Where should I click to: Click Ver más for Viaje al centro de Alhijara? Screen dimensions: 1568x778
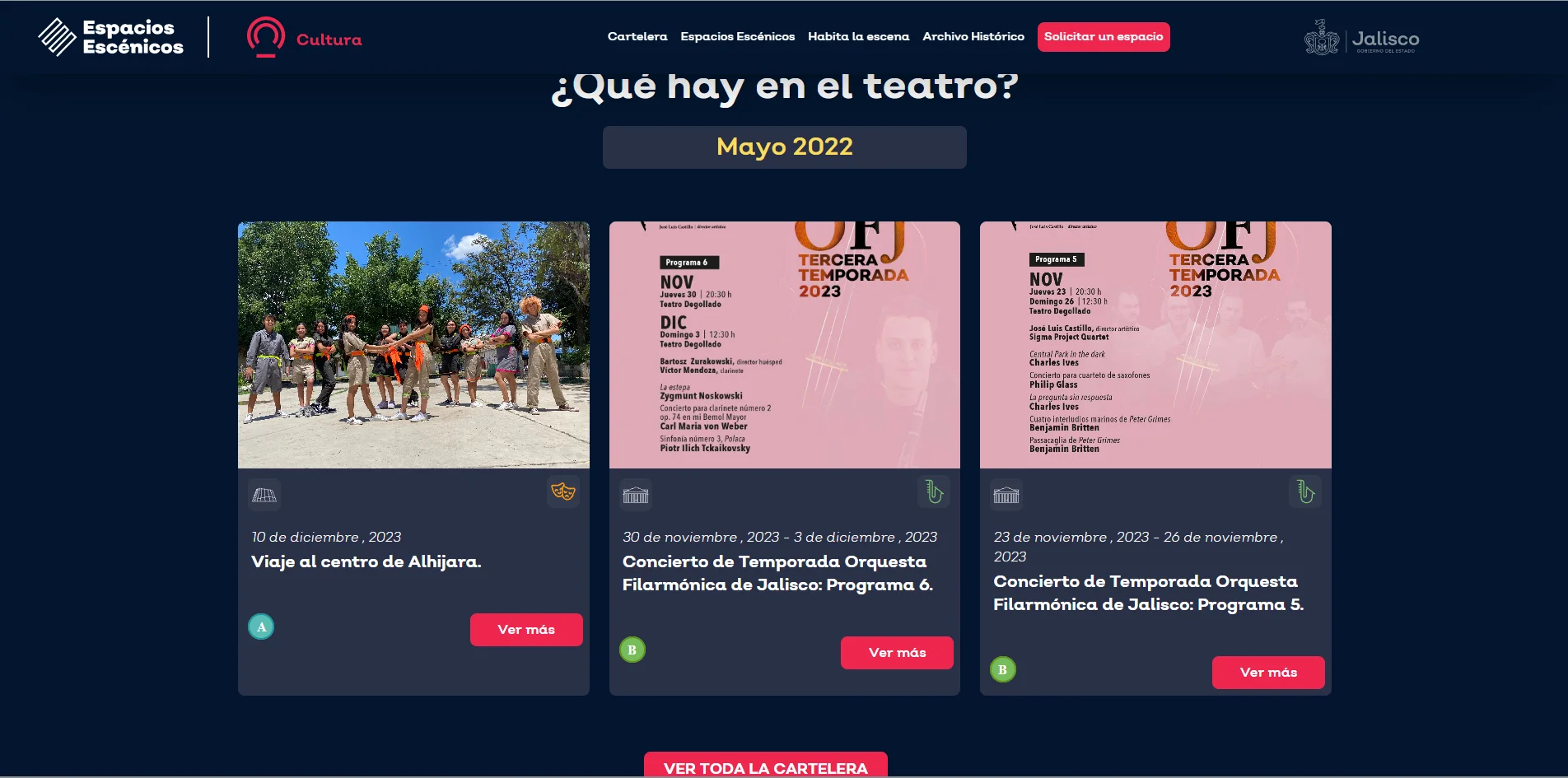[526, 630]
